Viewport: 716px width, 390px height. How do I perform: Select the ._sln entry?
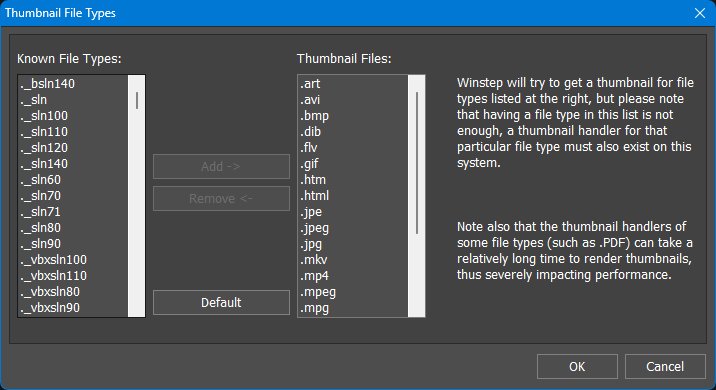(73, 100)
